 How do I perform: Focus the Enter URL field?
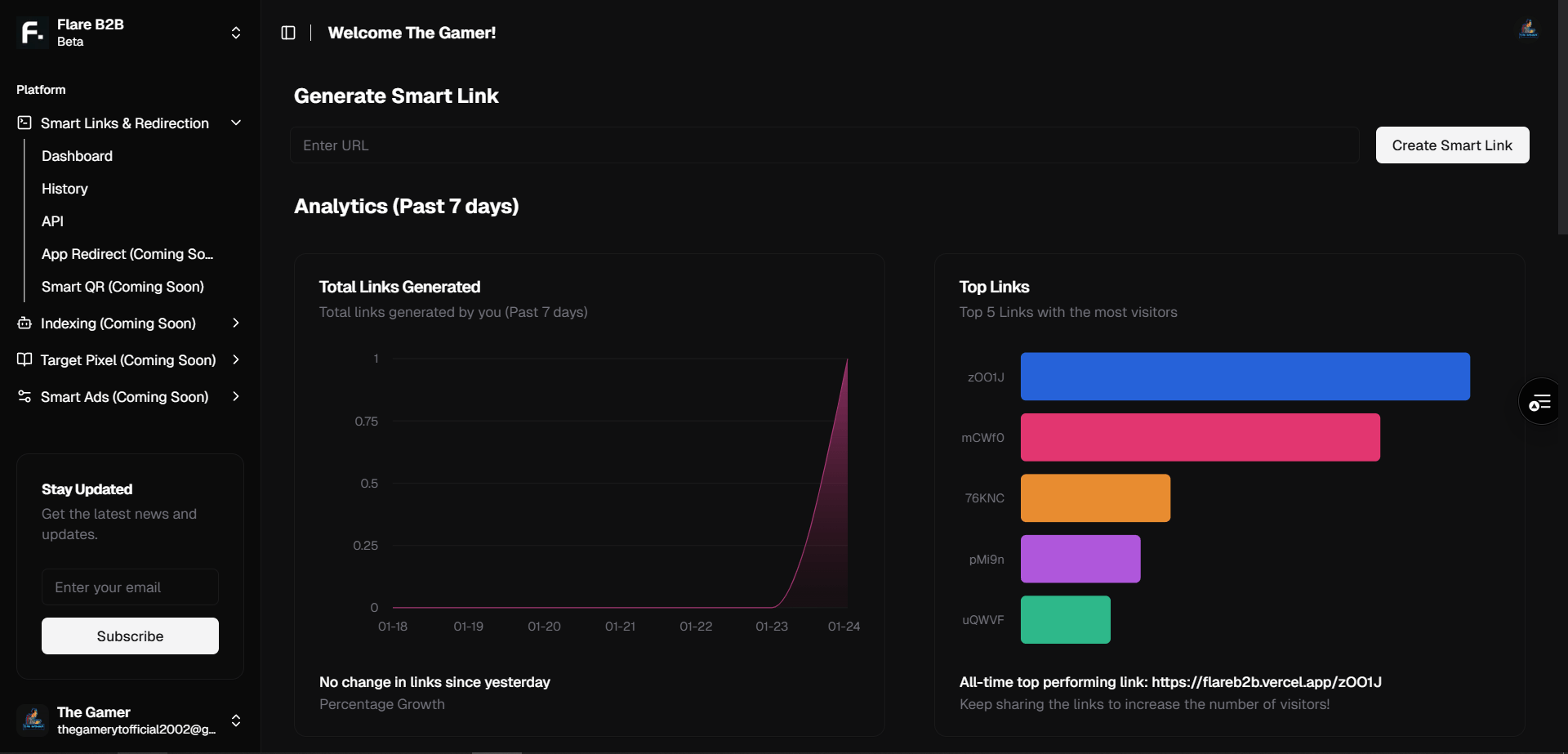(x=824, y=145)
